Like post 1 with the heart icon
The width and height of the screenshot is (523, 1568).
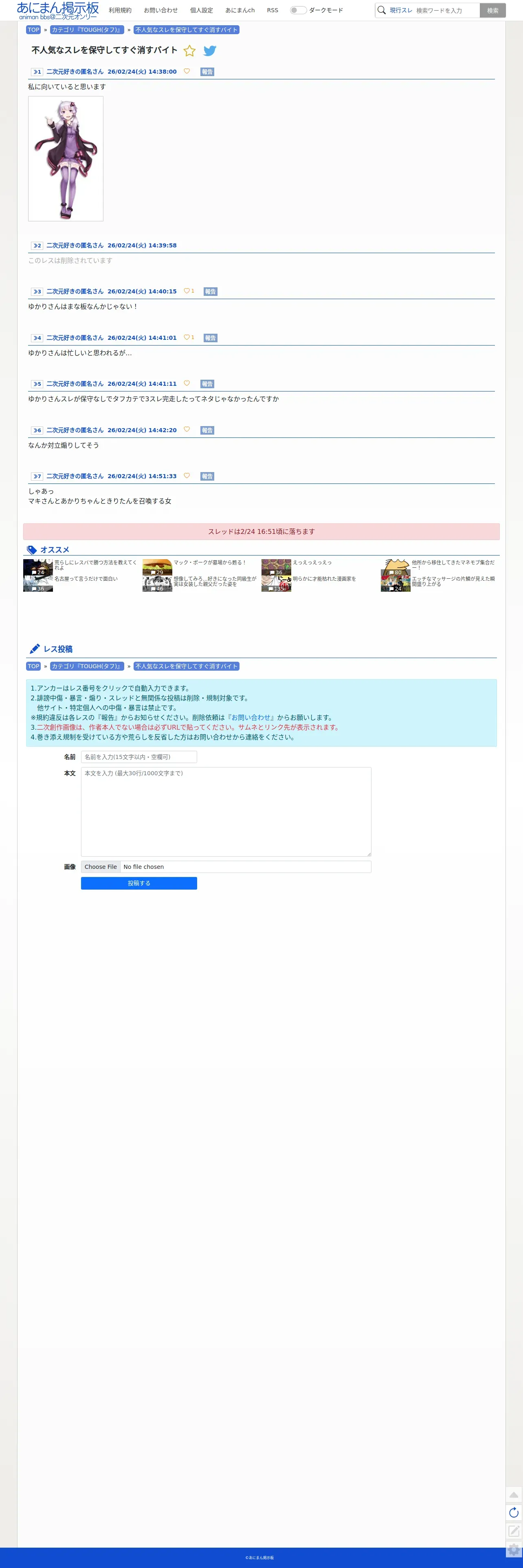(x=187, y=71)
